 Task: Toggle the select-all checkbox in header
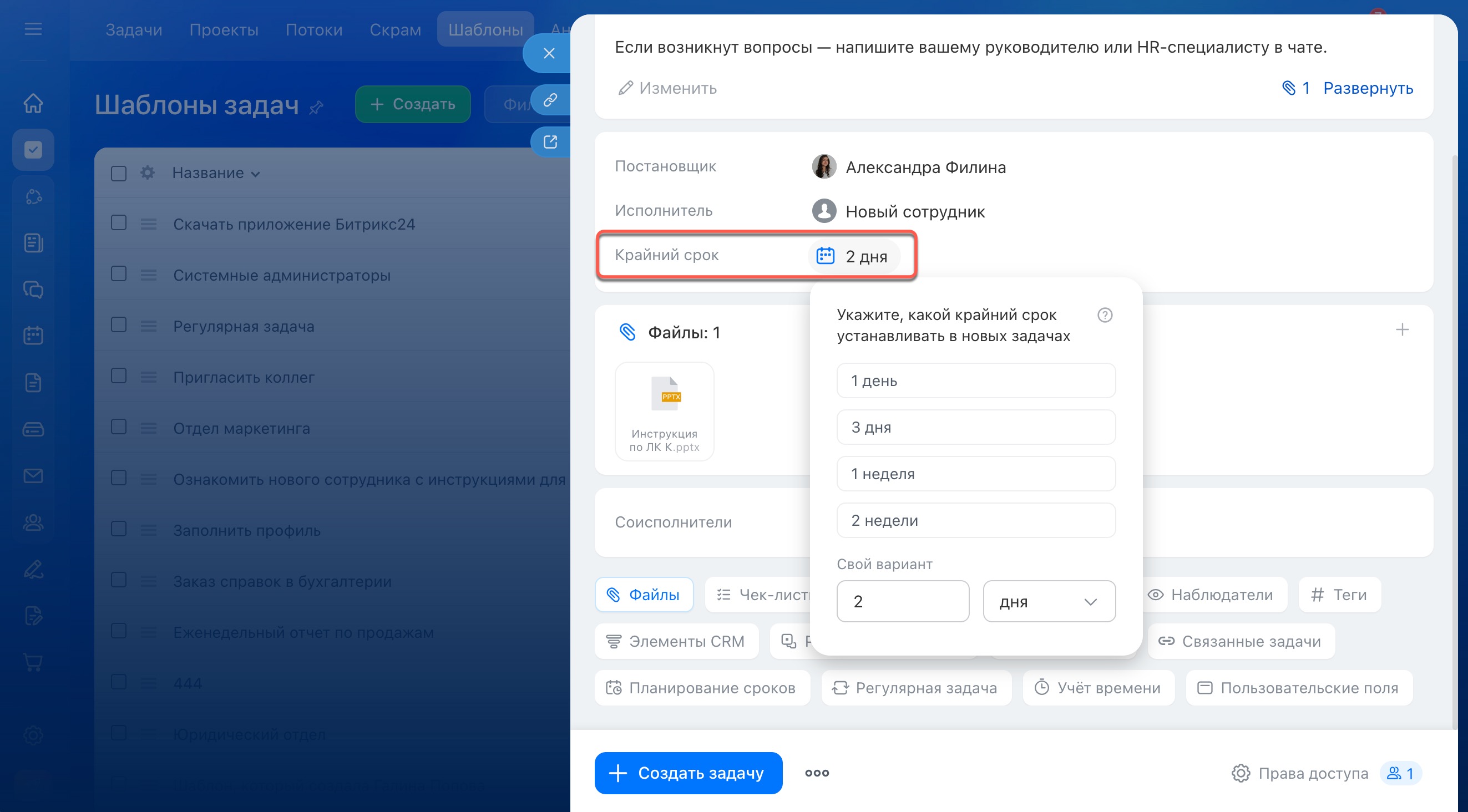(x=119, y=173)
